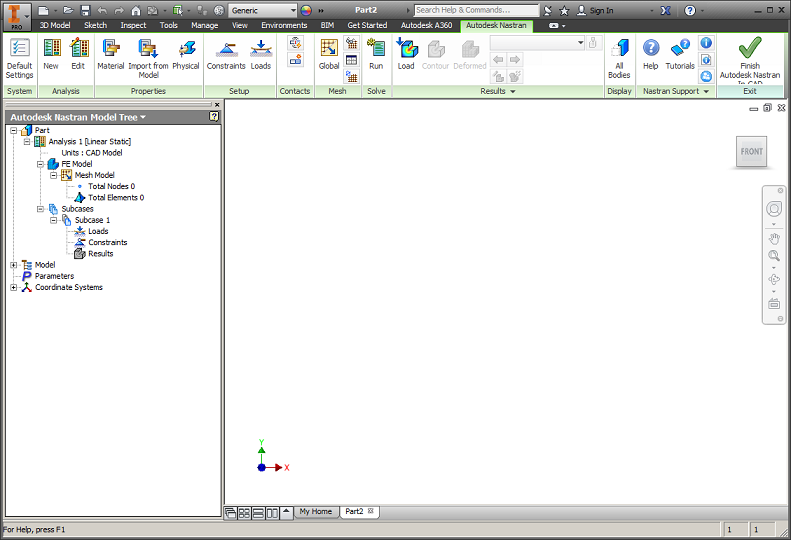This screenshot has height=540, width=791.
Task: Collapse the Part tree node
Action: 14,130
